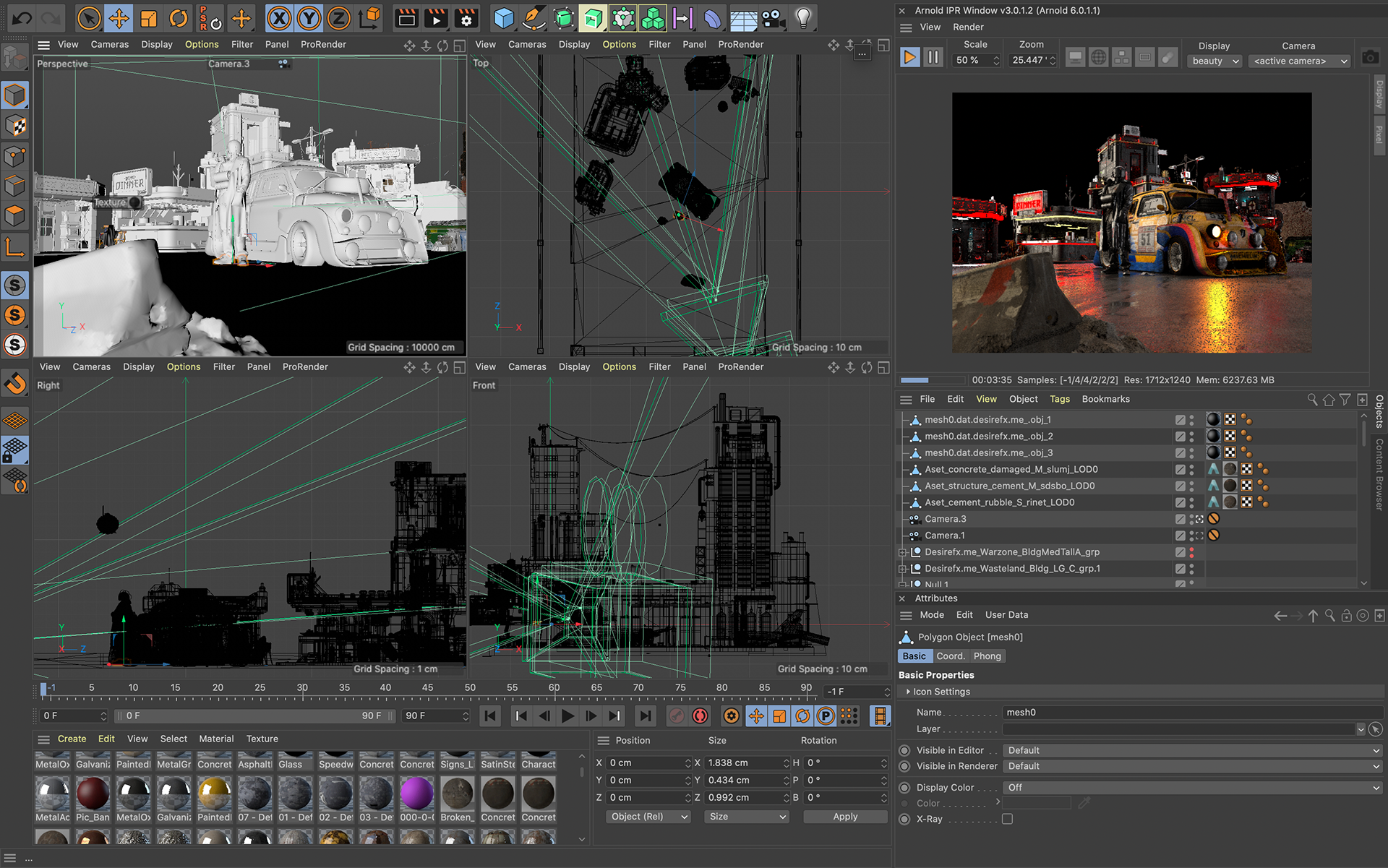1388x868 pixels.
Task: Open the Display beauty dropdown
Action: point(1214,61)
